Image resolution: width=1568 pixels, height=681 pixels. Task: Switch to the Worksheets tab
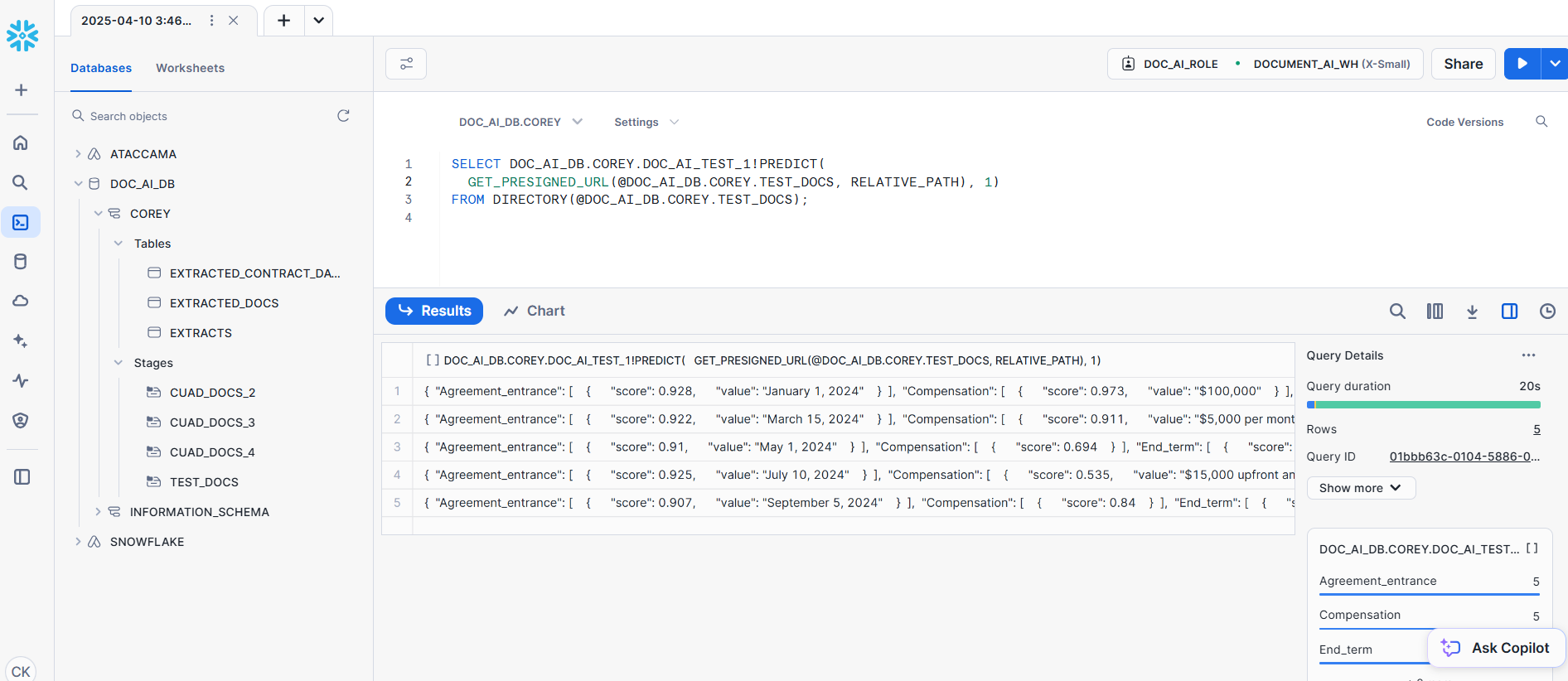click(190, 68)
